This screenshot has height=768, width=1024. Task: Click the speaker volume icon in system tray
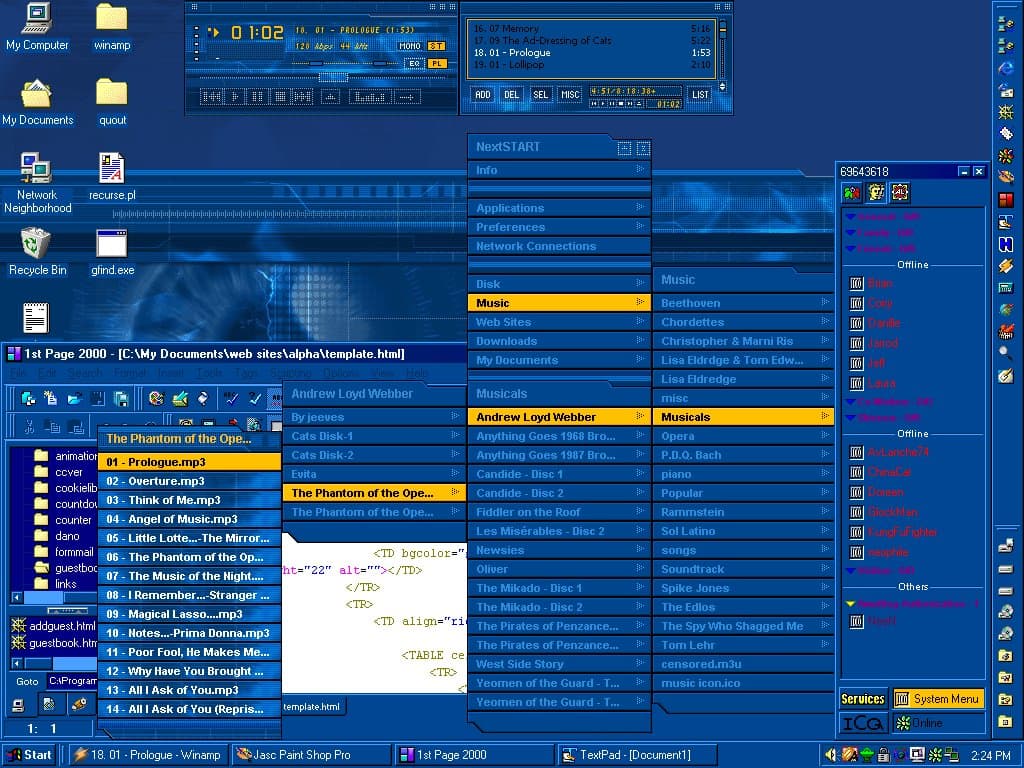click(x=831, y=753)
